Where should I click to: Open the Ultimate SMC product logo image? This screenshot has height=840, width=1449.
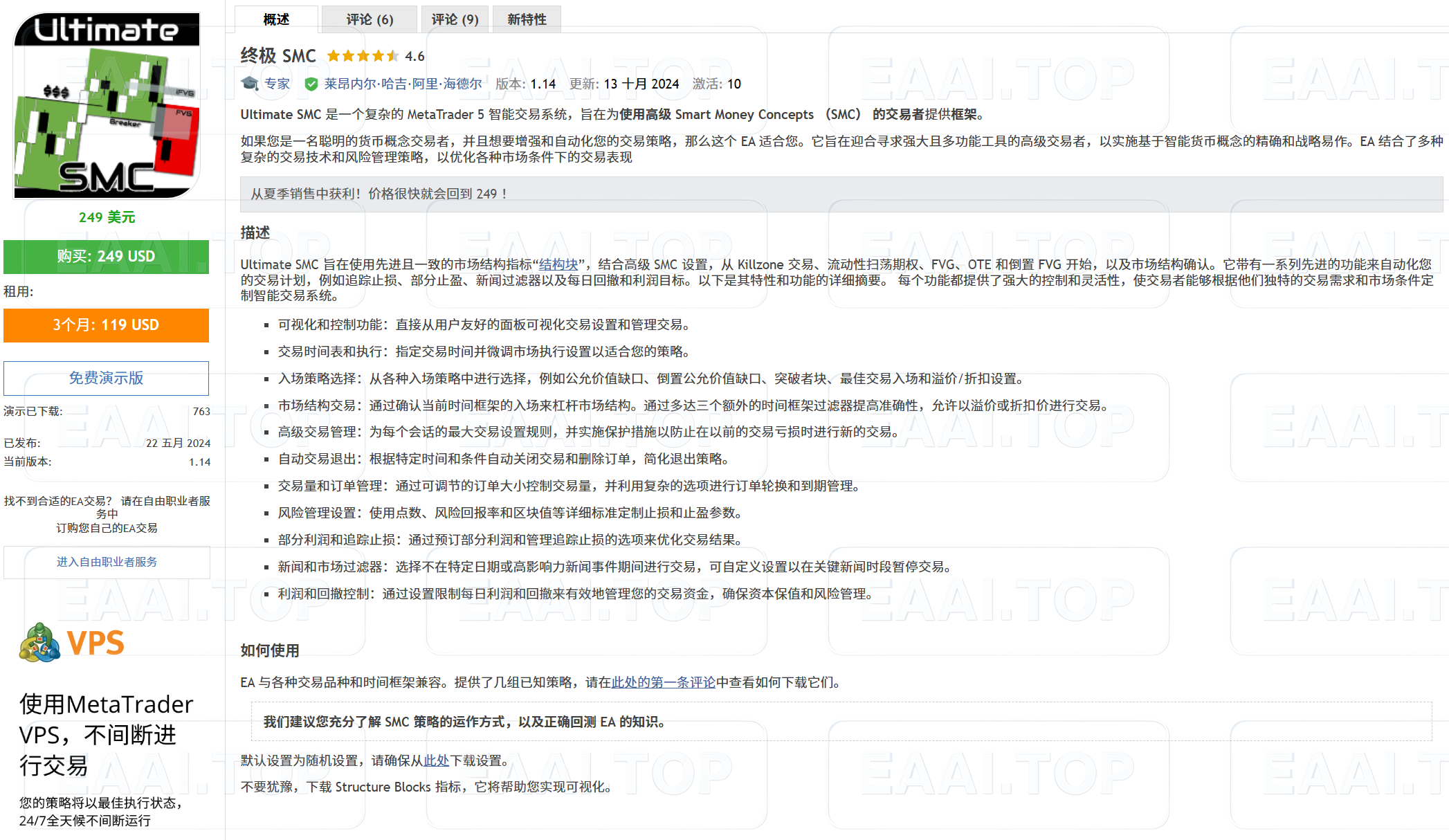click(107, 105)
